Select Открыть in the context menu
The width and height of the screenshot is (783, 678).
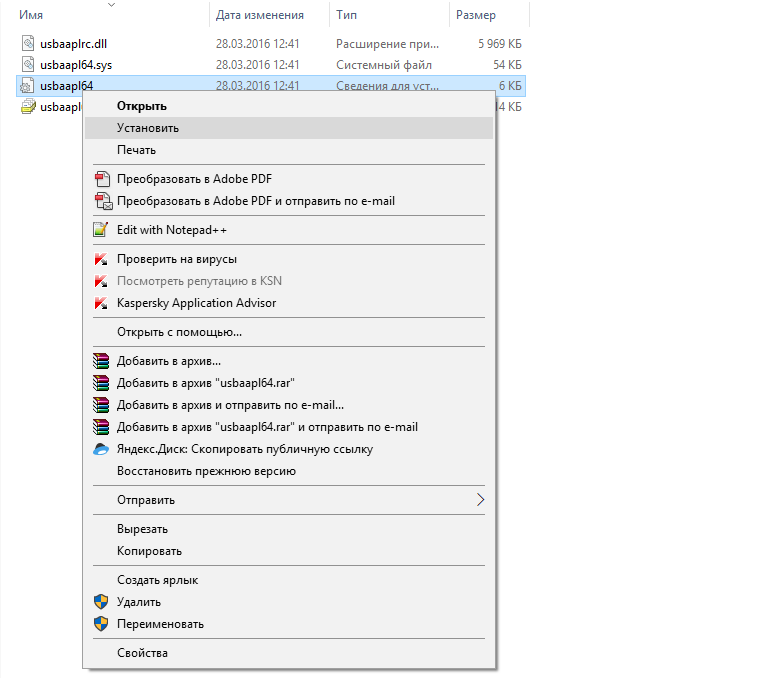pos(141,106)
